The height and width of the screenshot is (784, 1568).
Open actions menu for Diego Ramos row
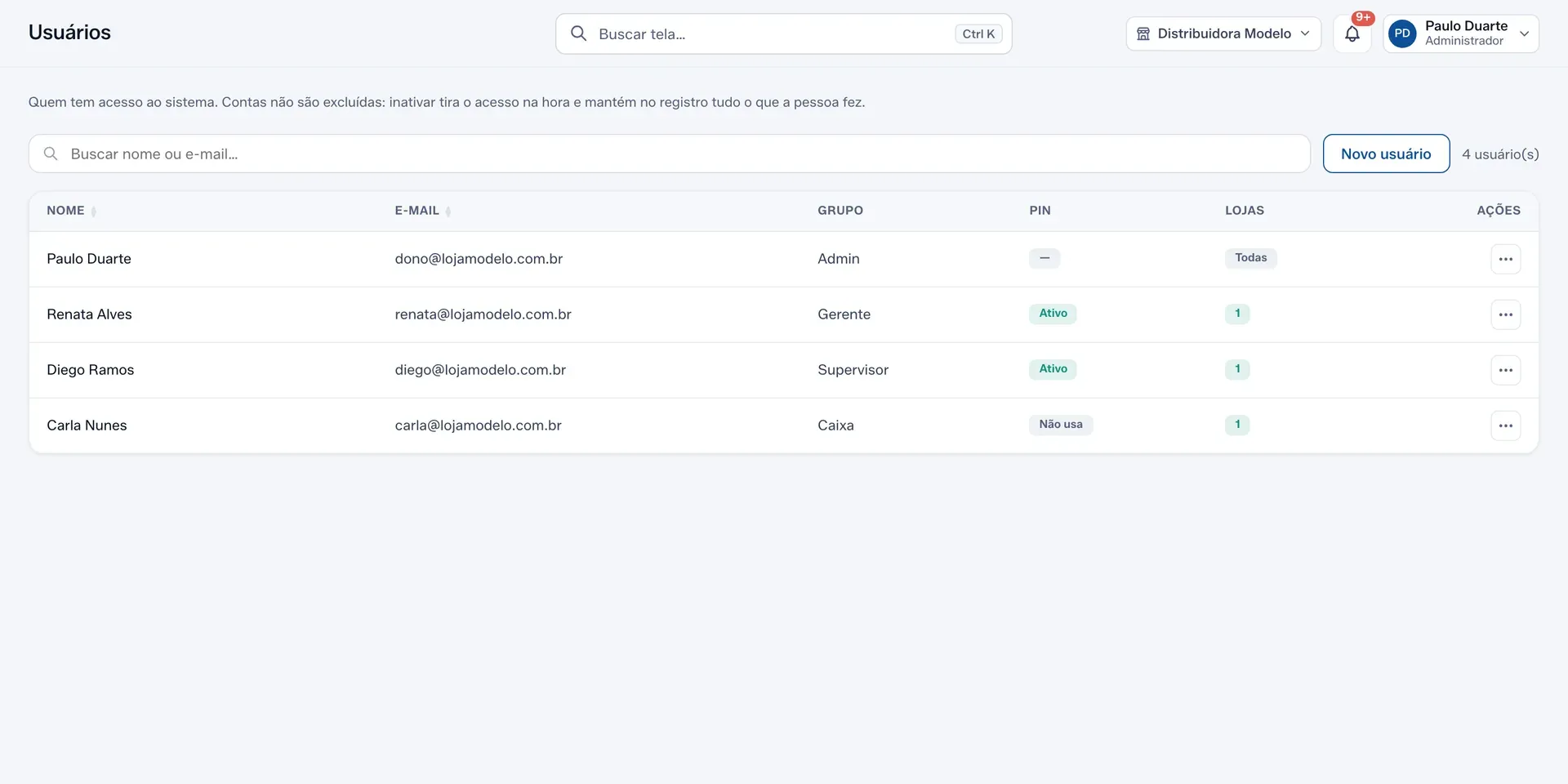click(x=1505, y=370)
